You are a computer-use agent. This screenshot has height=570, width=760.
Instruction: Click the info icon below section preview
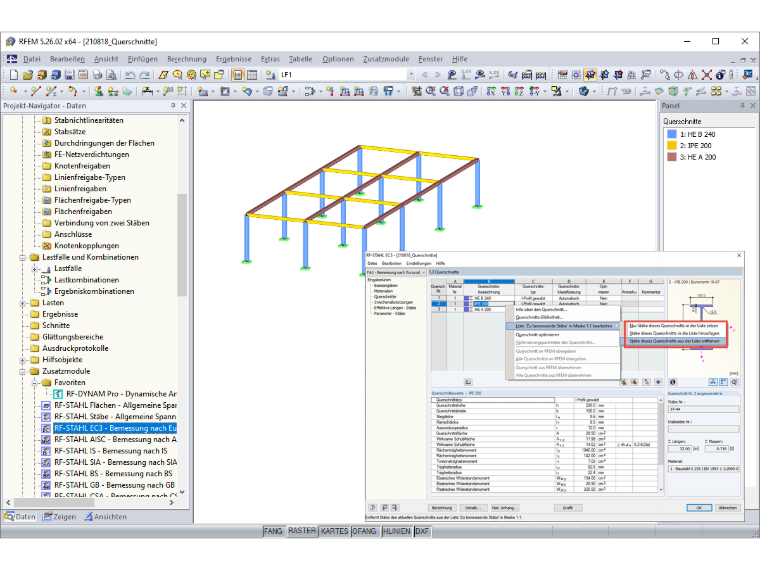pyautogui.click(x=673, y=382)
